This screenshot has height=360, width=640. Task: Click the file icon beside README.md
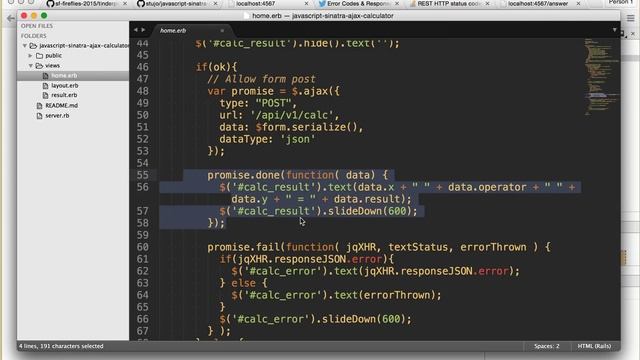pos(39,105)
